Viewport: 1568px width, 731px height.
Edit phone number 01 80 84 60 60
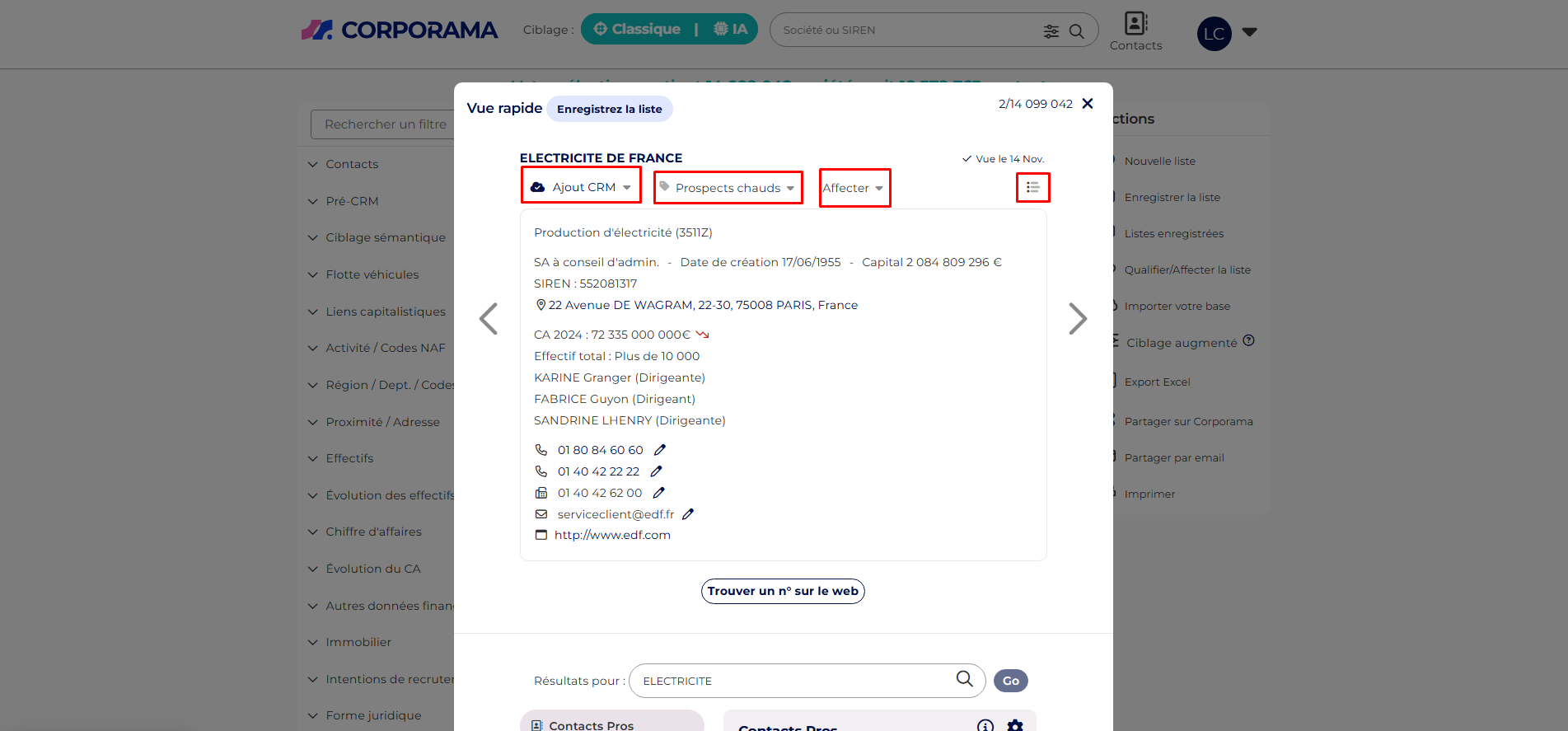660,450
